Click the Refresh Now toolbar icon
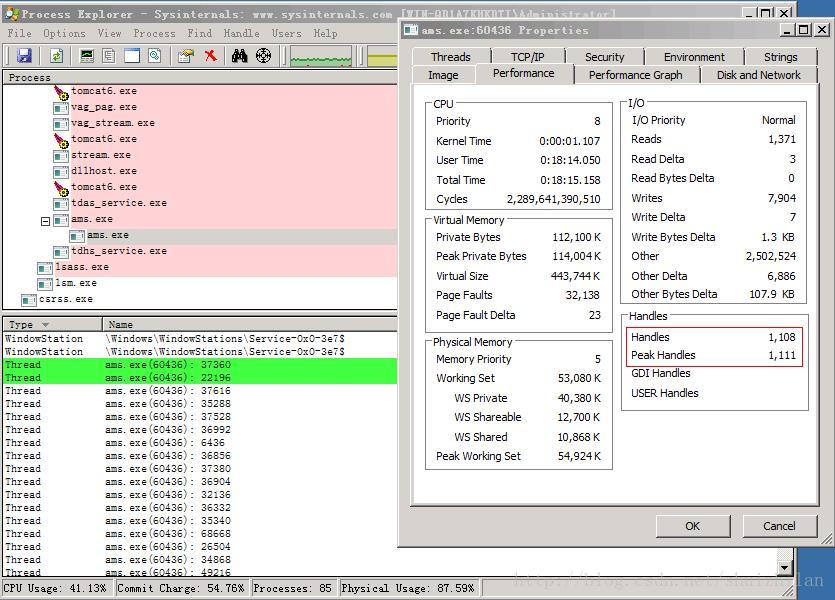 (x=56, y=55)
